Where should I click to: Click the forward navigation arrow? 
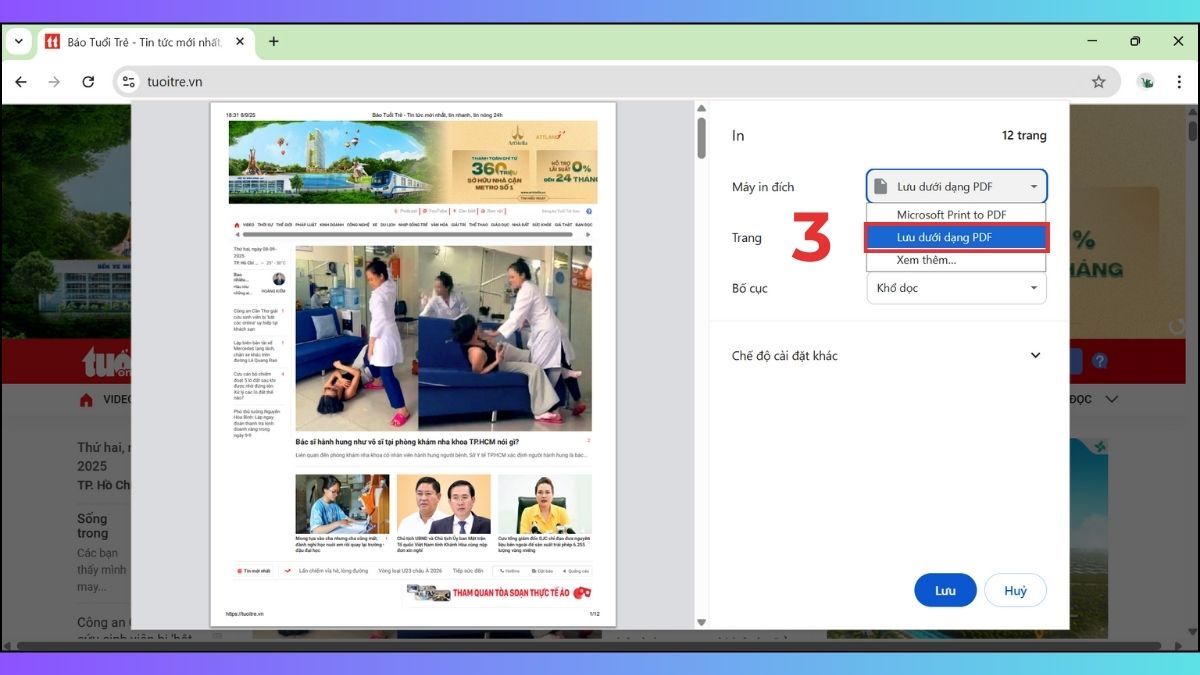click(x=54, y=82)
